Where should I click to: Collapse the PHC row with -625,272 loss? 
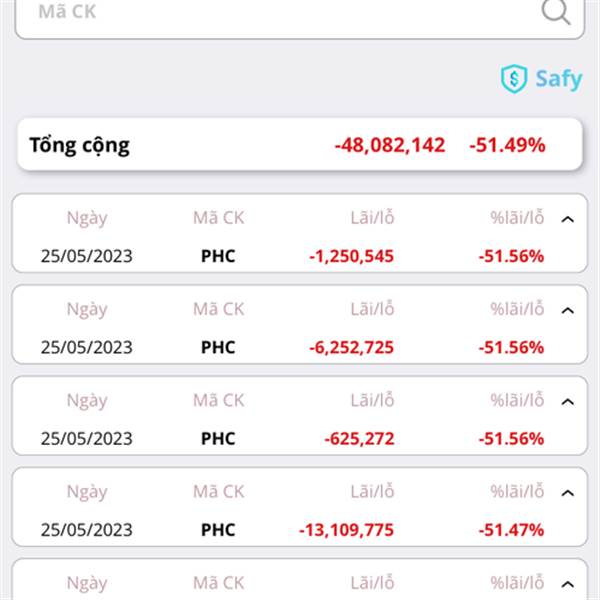[x=568, y=402]
